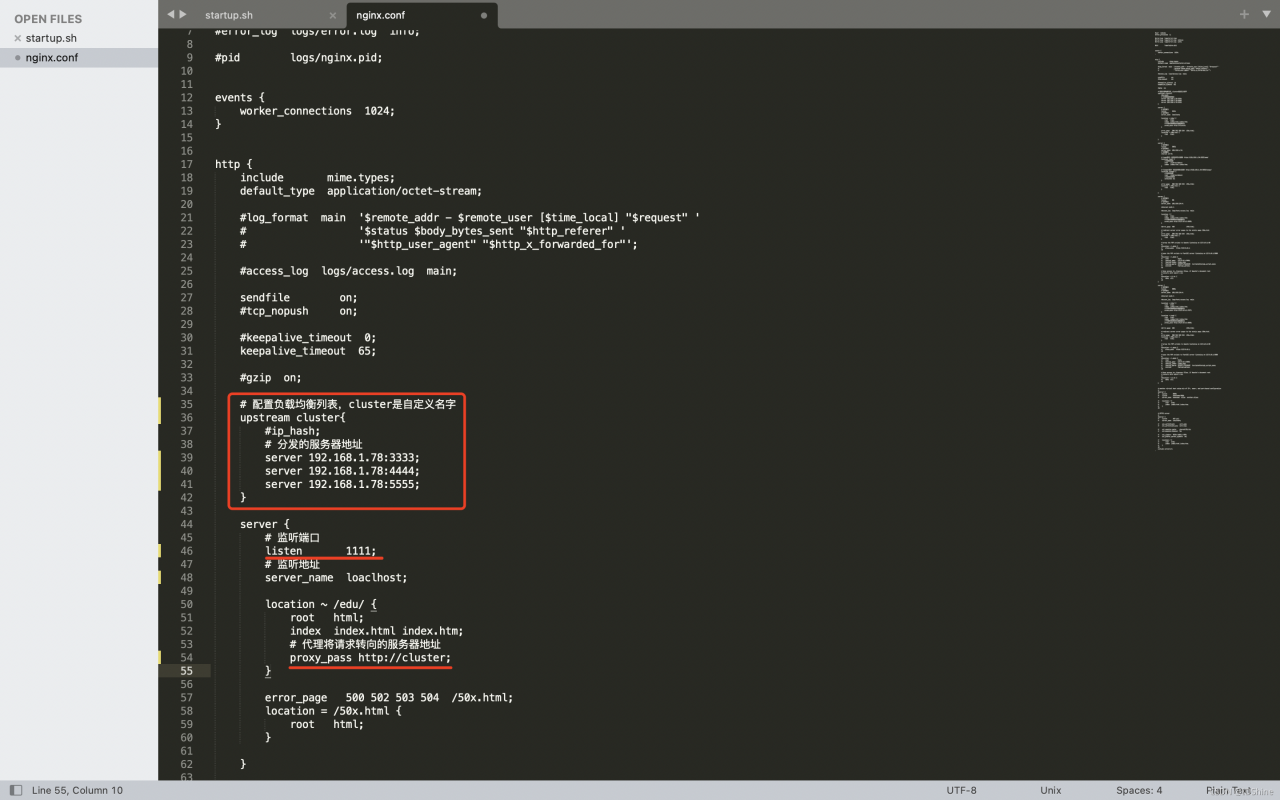Screen dimensions: 1280x800
Task: Click the "#gzip on;" comment
Action: (x=270, y=378)
